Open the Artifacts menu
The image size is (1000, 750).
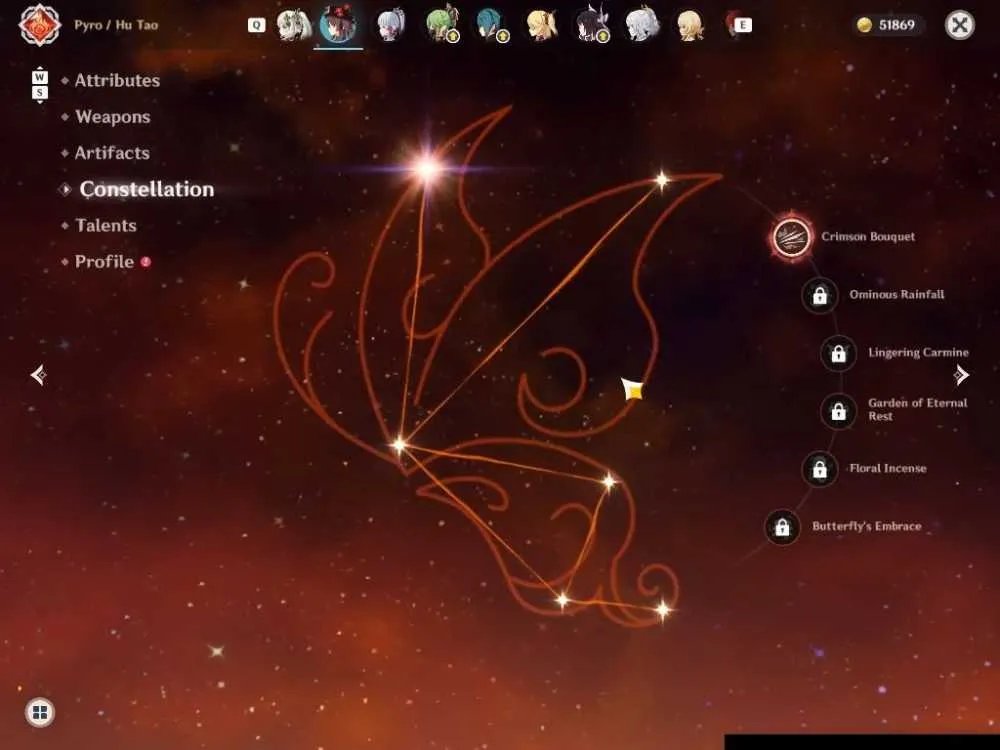112,153
